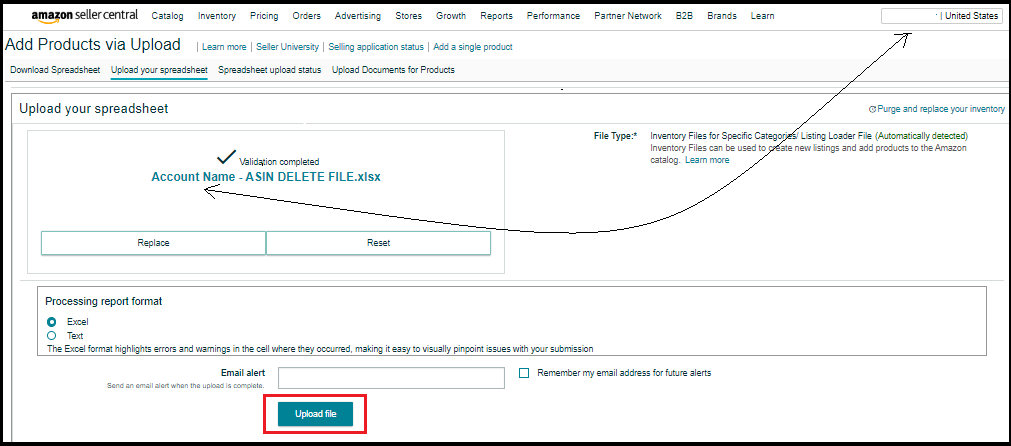Open the Growth menu

451,15
